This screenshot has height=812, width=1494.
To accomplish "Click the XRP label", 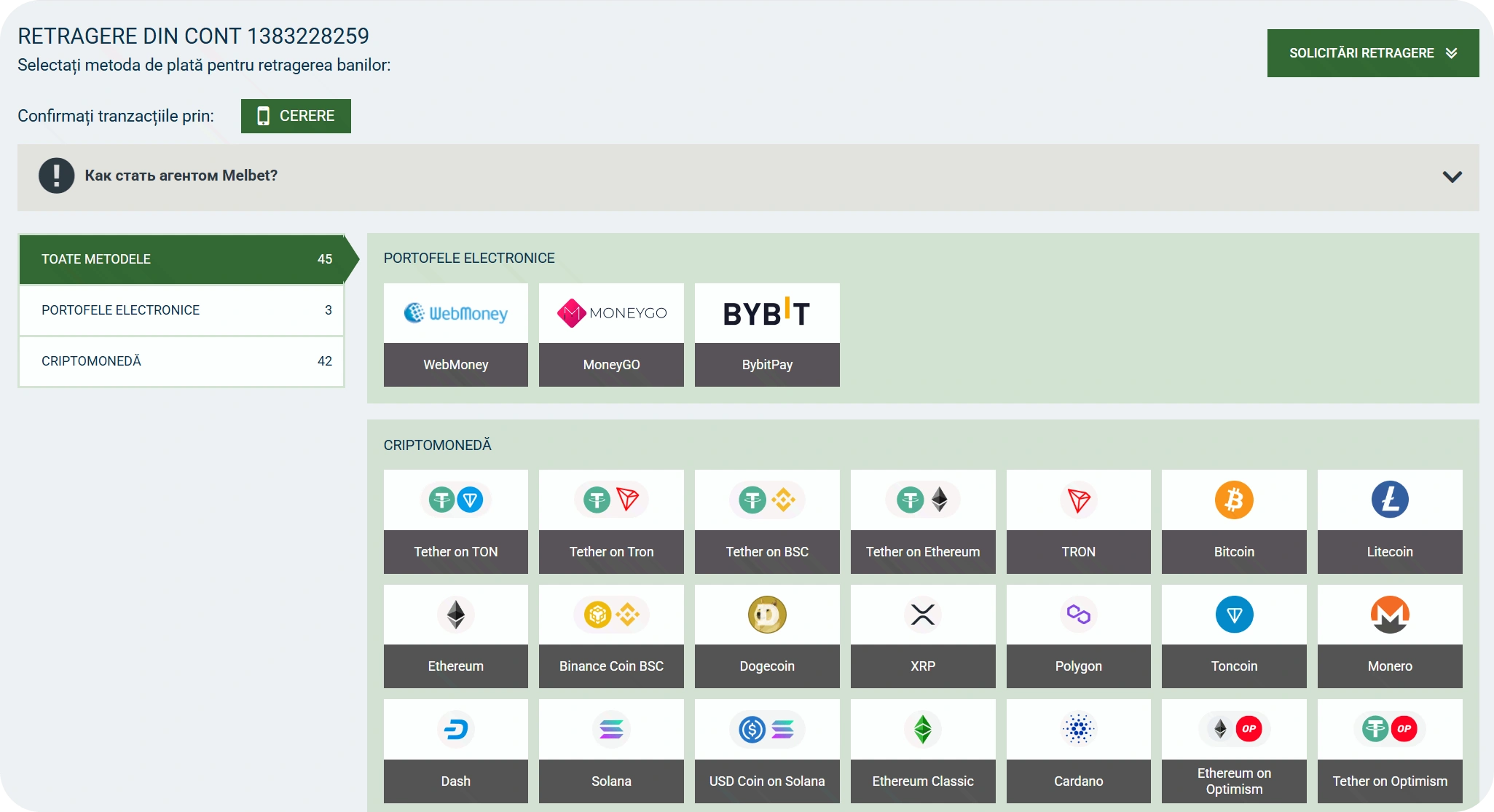I will 923,666.
